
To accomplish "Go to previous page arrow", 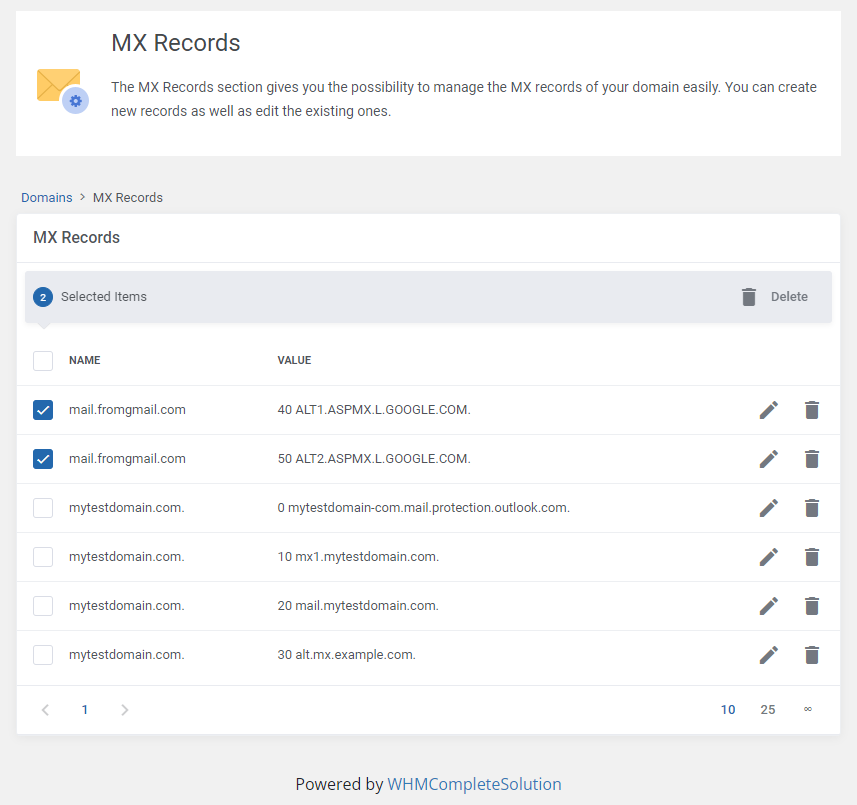I will pyautogui.click(x=45, y=710).
